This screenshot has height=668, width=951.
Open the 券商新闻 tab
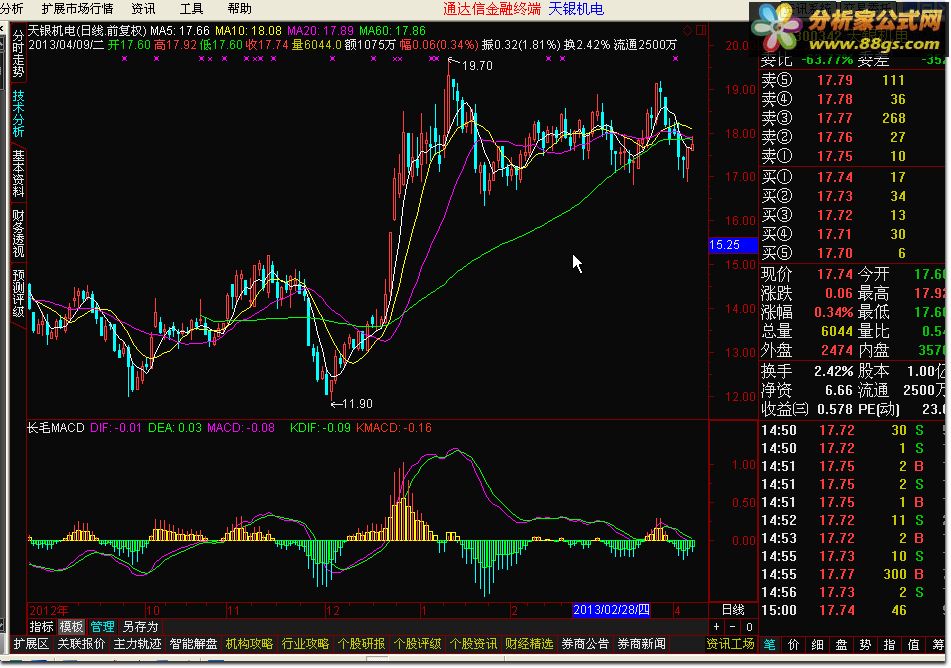click(641, 644)
